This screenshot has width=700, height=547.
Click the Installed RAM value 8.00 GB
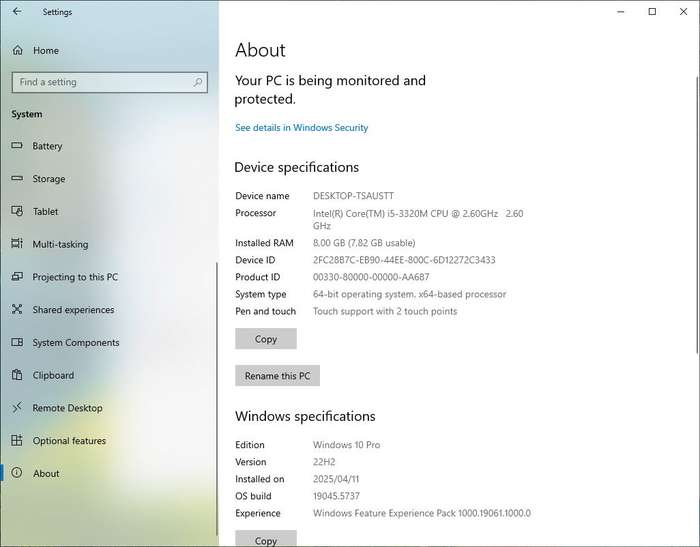coord(364,243)
